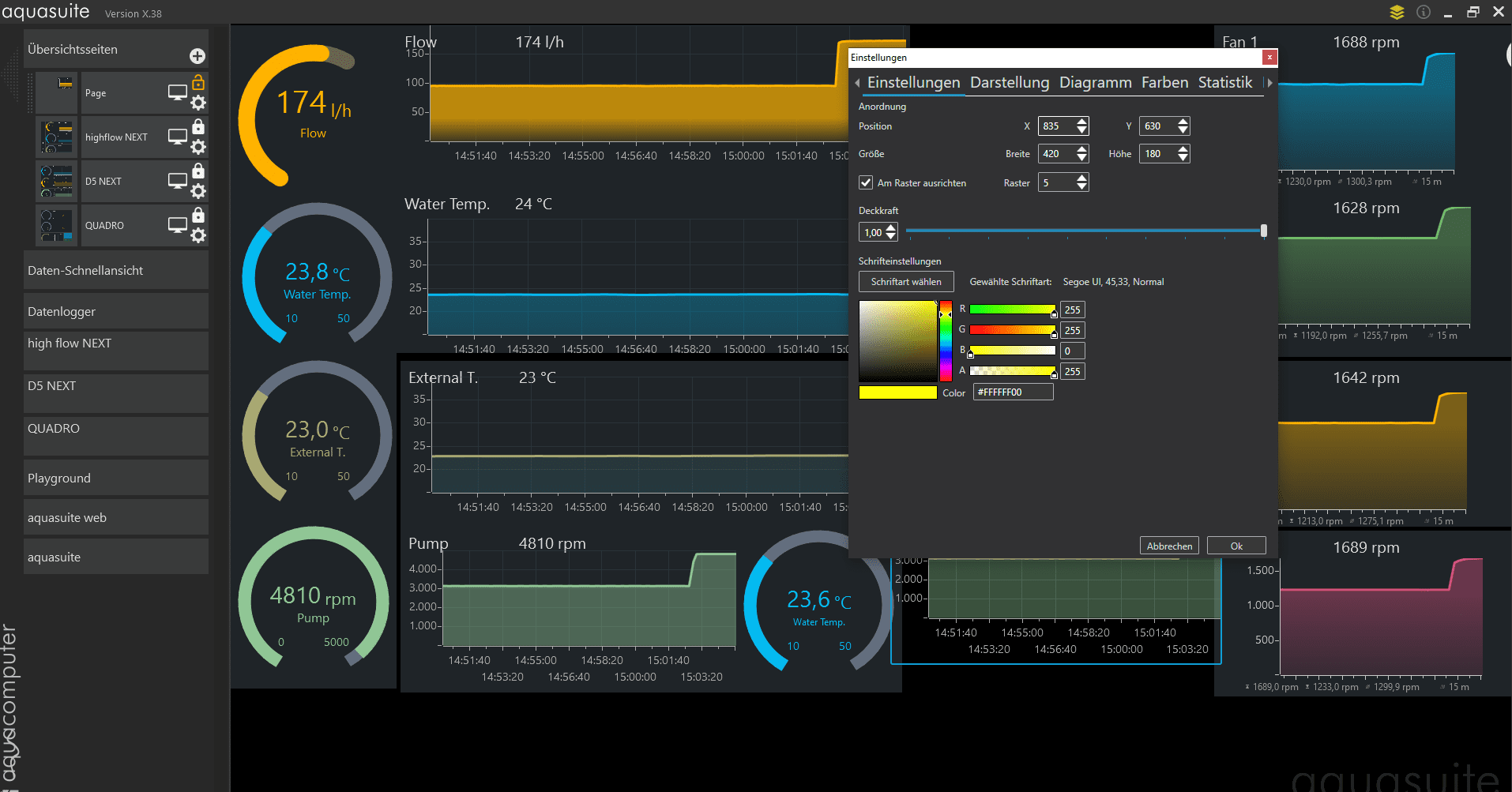The height and width of the screenshot is (792, 1512).
Task: Click the B value field showing 0
Action: click(x=1073, y=351)
